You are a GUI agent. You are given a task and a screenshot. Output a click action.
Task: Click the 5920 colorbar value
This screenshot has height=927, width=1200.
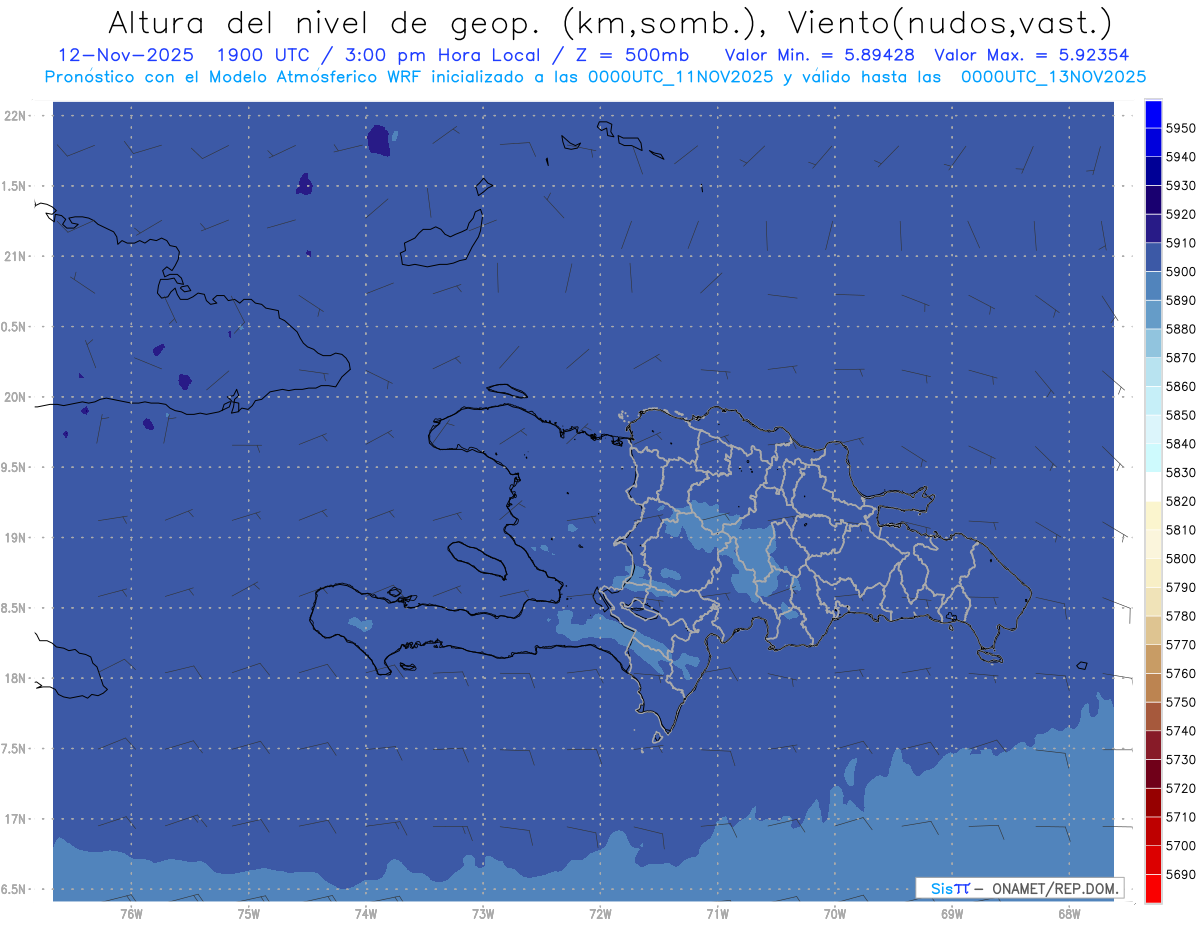coord(1181,214)
